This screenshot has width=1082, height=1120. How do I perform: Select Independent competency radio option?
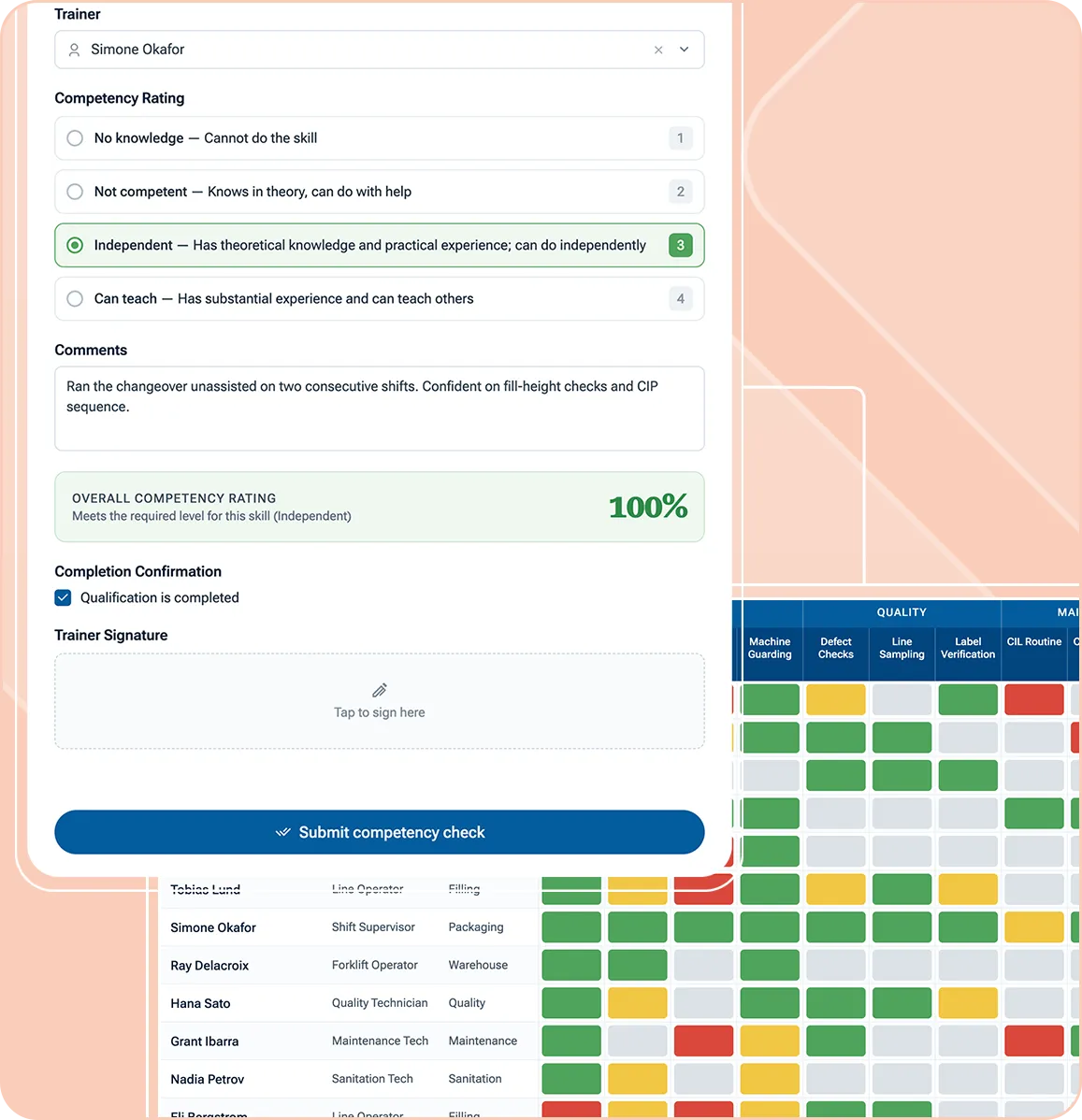click(x=75, y=245)
